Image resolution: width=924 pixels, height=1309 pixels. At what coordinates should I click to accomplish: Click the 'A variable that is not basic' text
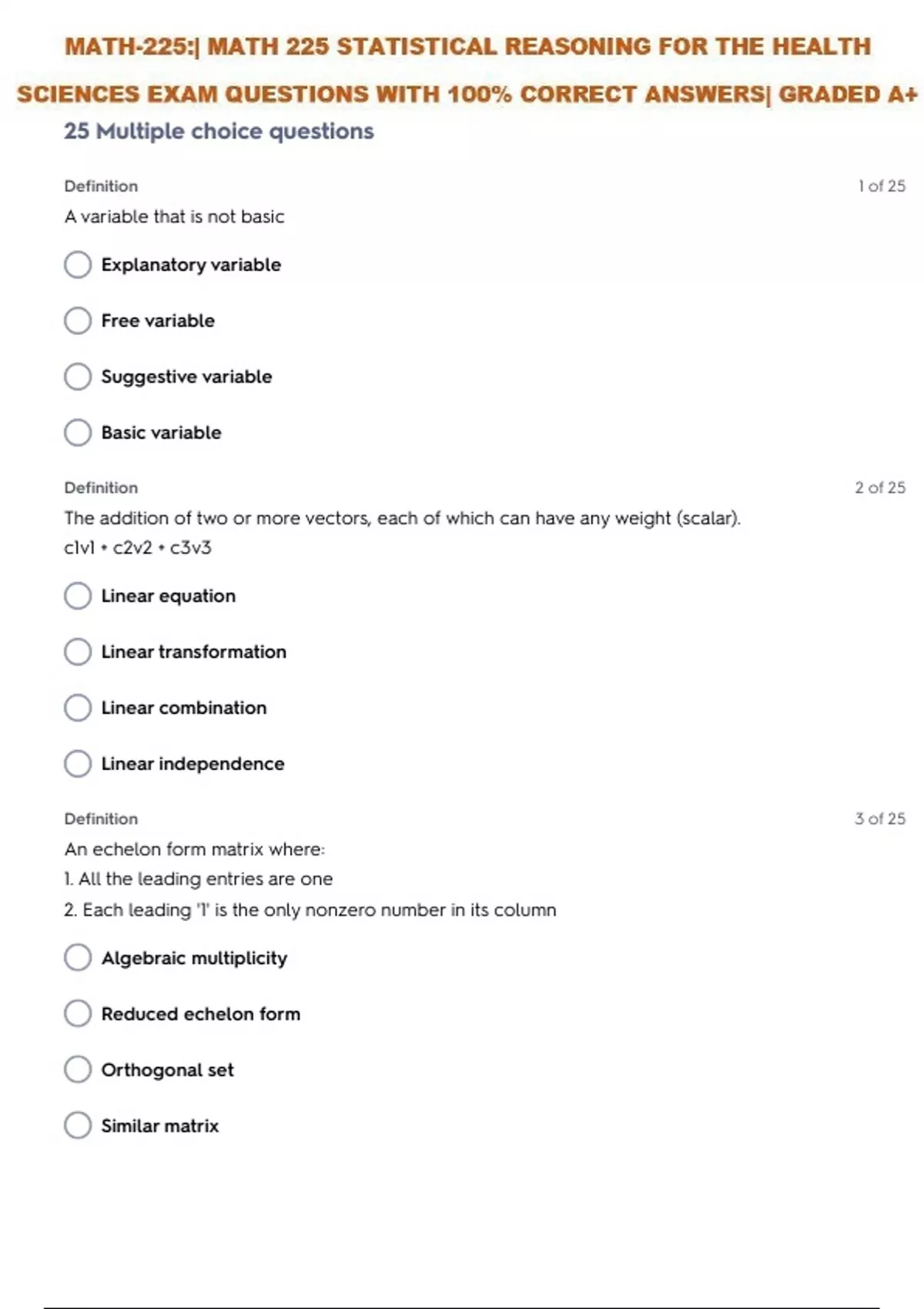point(174,217)
